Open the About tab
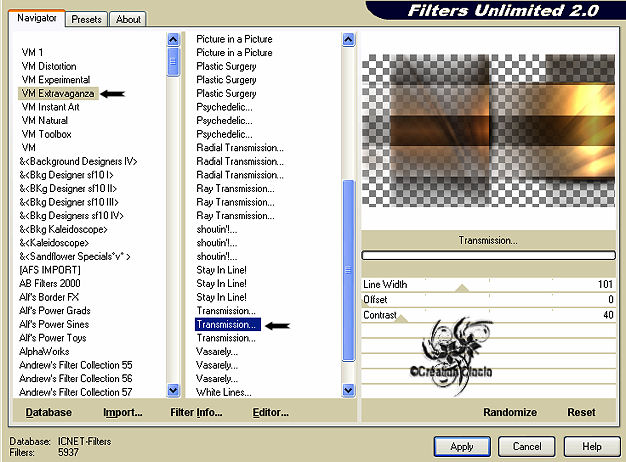Image resolution: width=626 pixels, height=462 pixels. click(128, 19)
